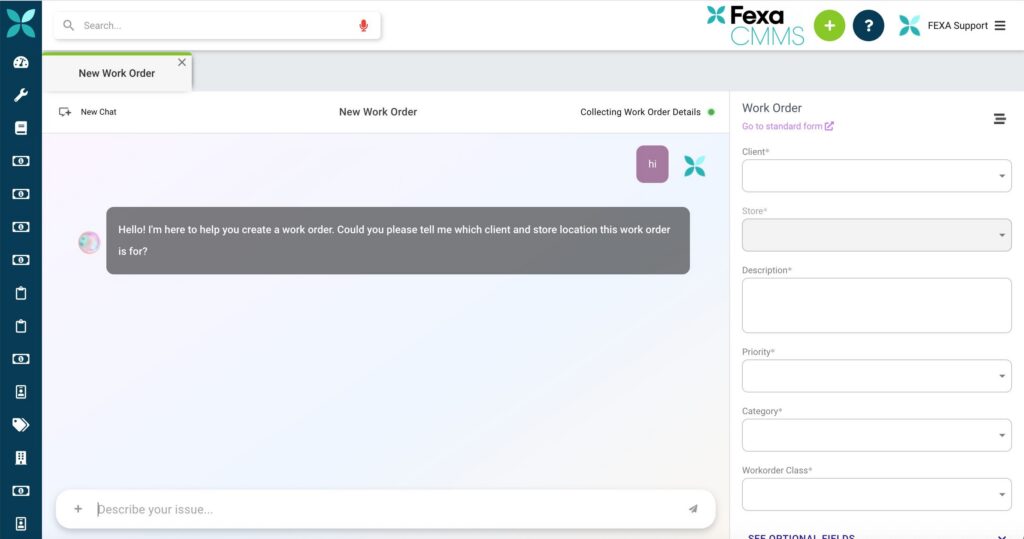The image size is (1024, 539).
Task: Click the microphone icon in search bar
Action: [x=363, y=25]
